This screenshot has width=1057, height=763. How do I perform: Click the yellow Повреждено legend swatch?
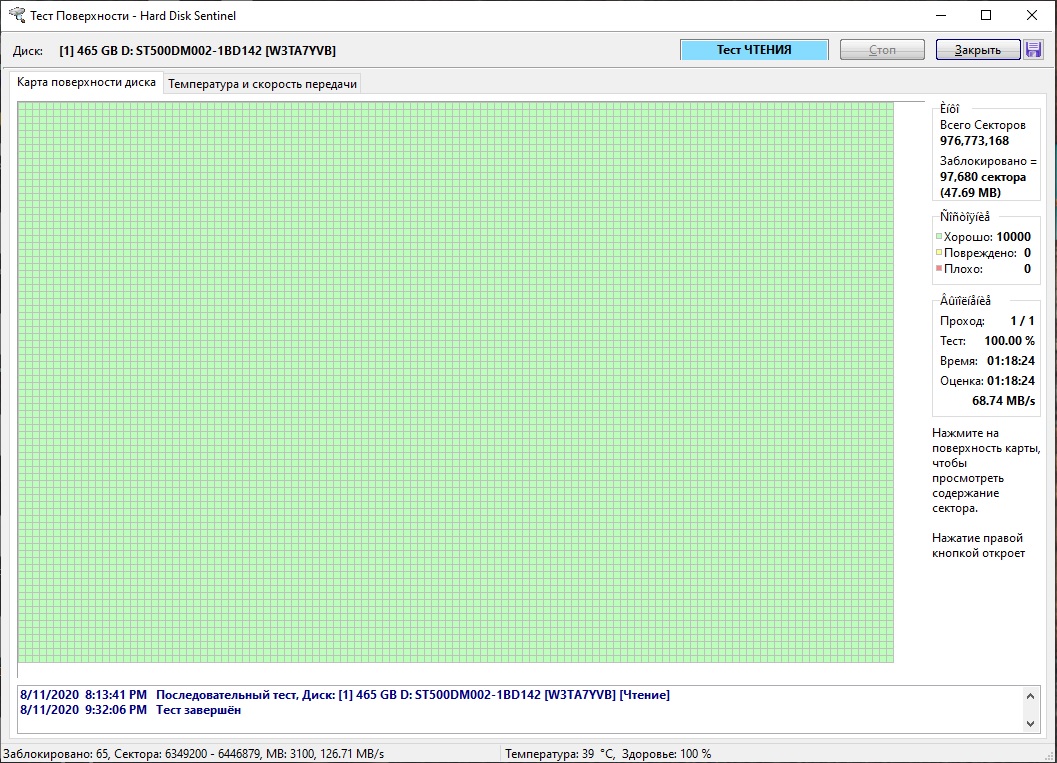pos(938,253)
